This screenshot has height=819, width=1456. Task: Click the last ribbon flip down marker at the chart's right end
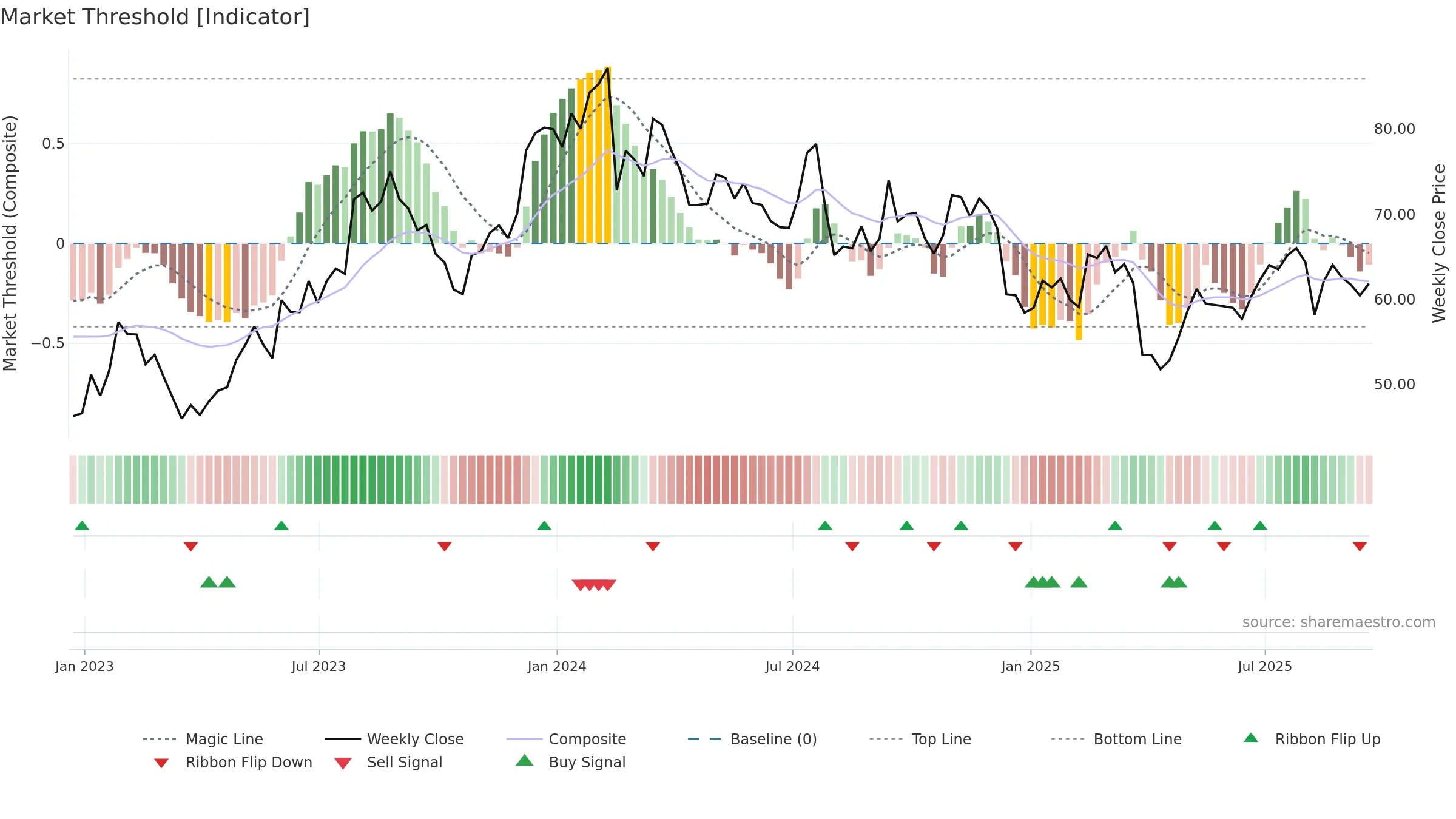click(1360, 547)
